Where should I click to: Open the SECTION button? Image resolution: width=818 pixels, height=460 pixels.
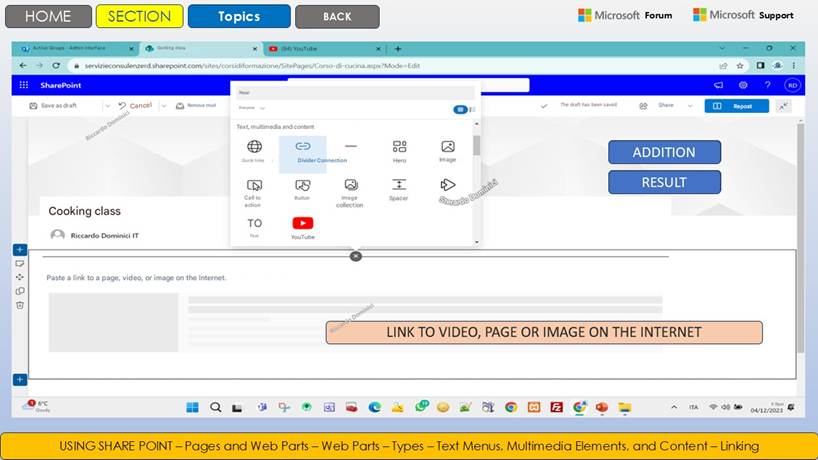click(x=140, y=16)
